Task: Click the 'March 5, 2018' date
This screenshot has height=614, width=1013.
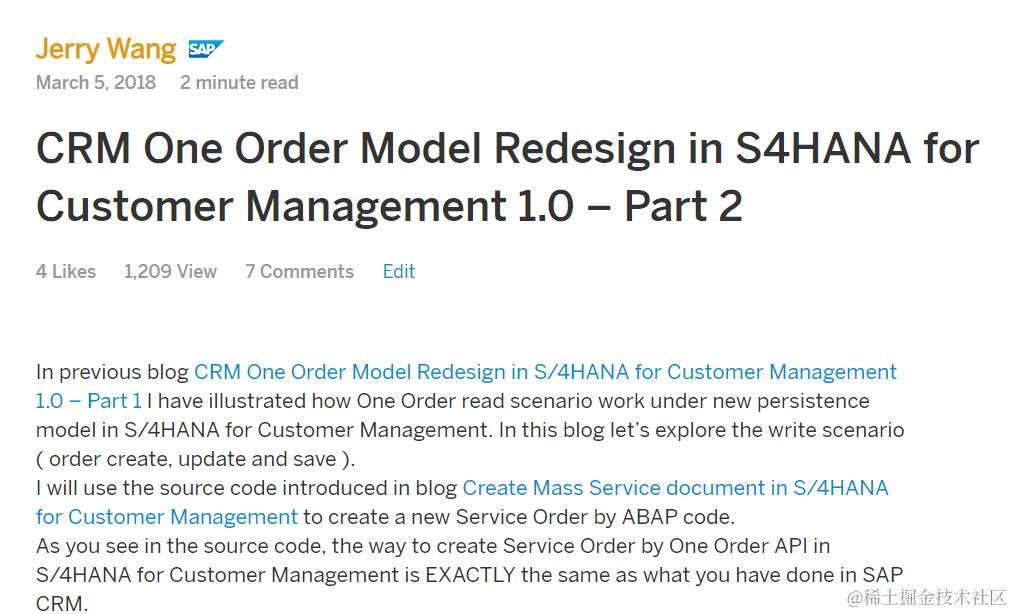Action: point(96,83)
